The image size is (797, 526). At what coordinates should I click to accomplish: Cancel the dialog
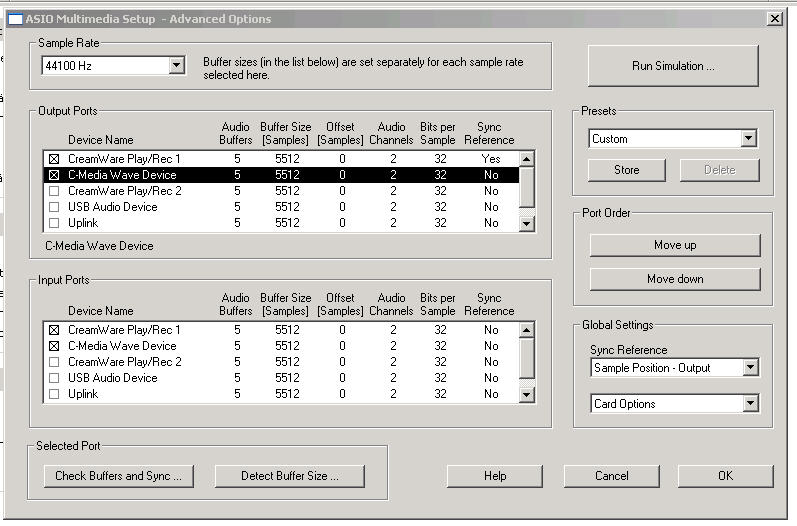click(x=611, y=476)
